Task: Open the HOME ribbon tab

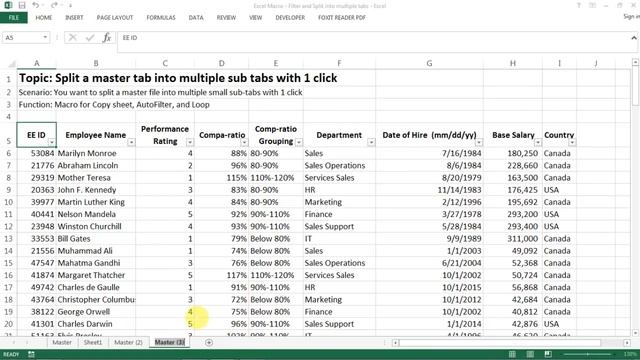Action: pos(44,18)
